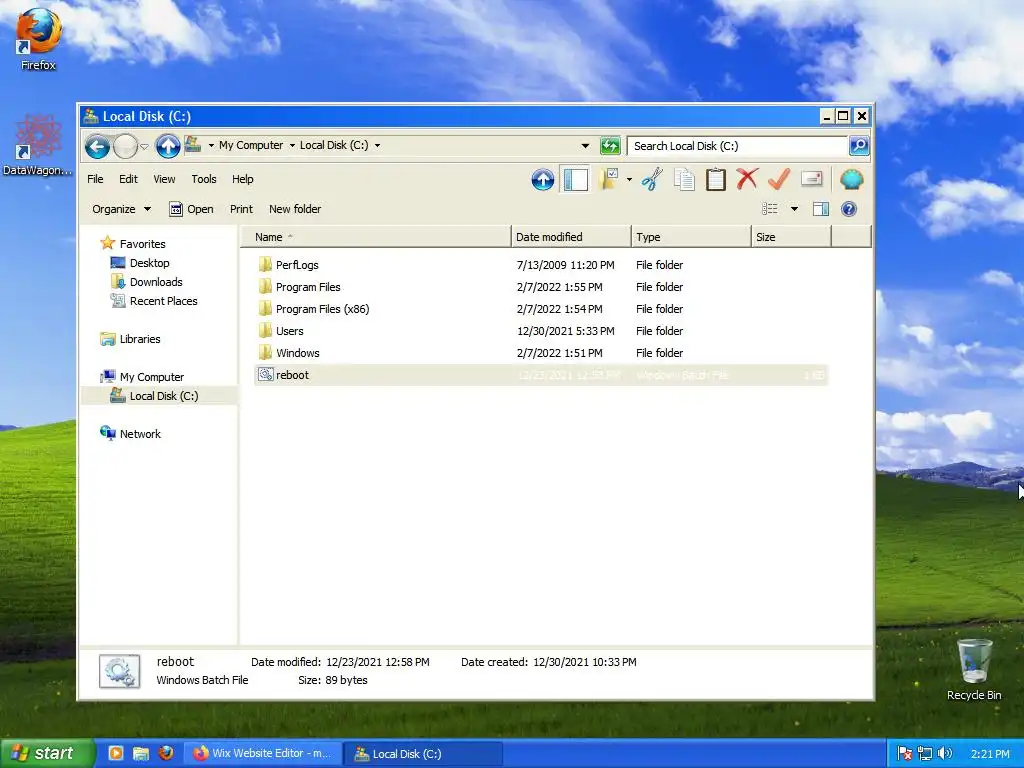
Task: Expand arrow after My Computer breadcrumb
Action: click(x=292, y=146)
